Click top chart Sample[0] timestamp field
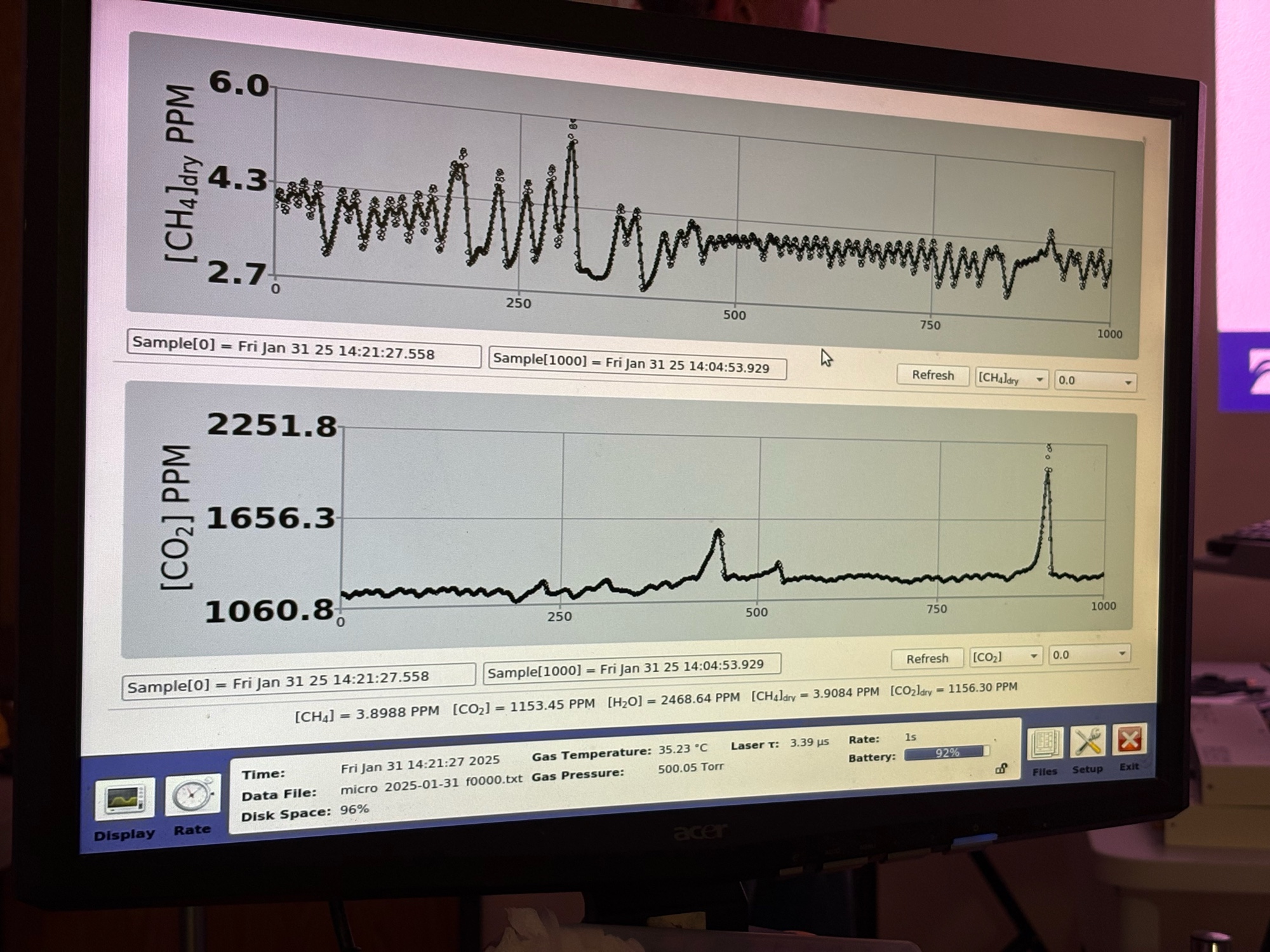 point(304,349)
